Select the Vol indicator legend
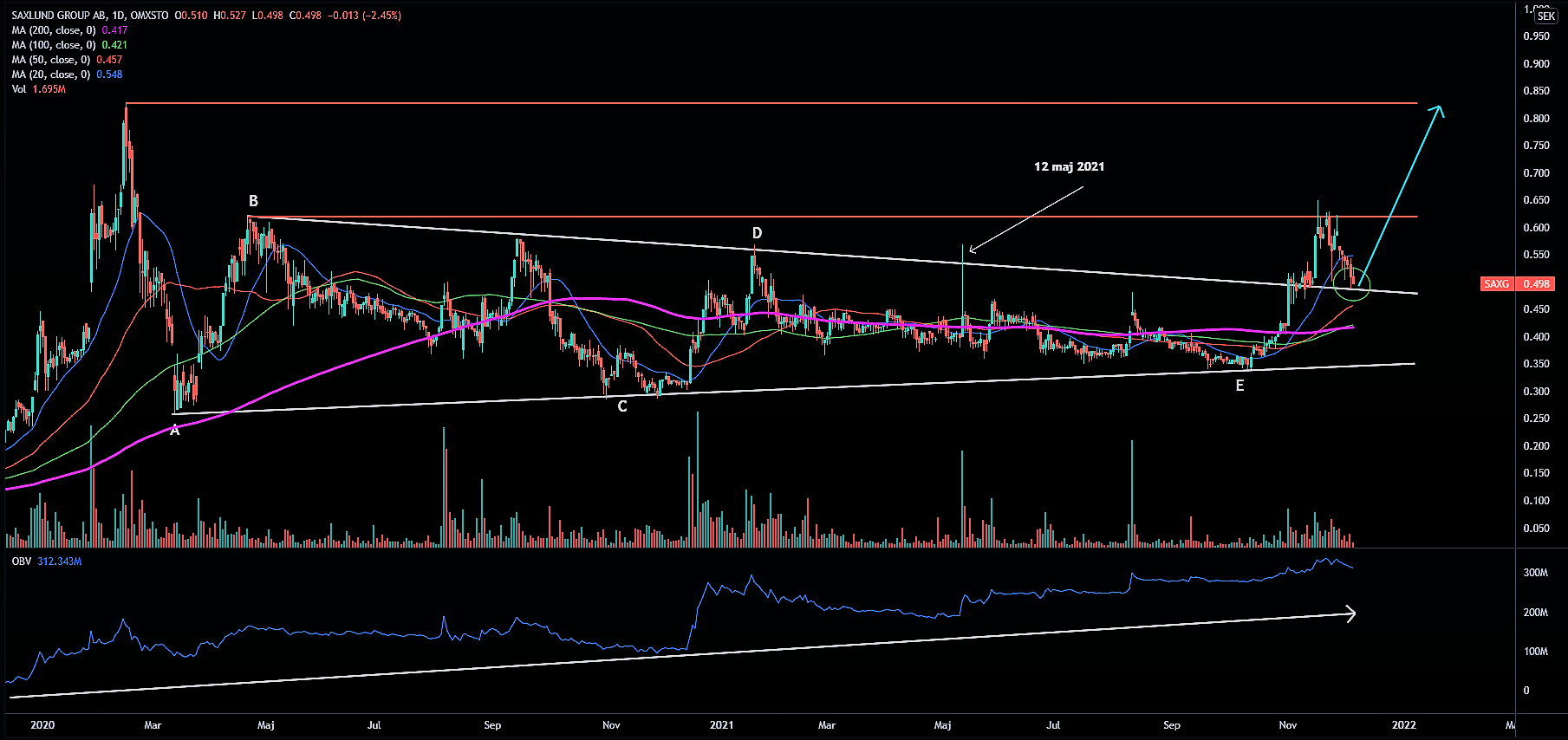This screenshot has height=740, width=1568. tap(19, 89)
